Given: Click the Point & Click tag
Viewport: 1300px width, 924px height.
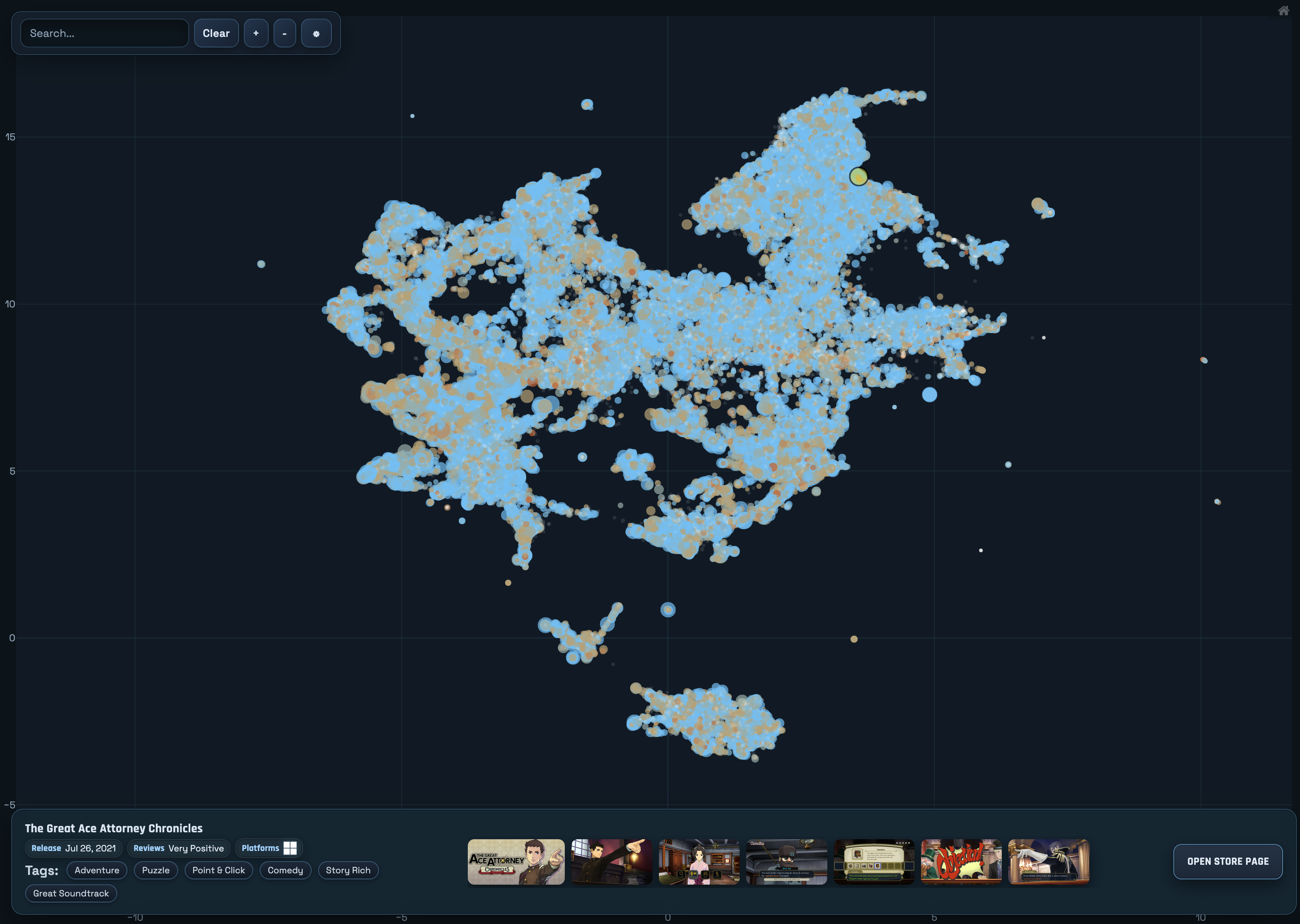Looking at the screenshot, I should (219, 870).
